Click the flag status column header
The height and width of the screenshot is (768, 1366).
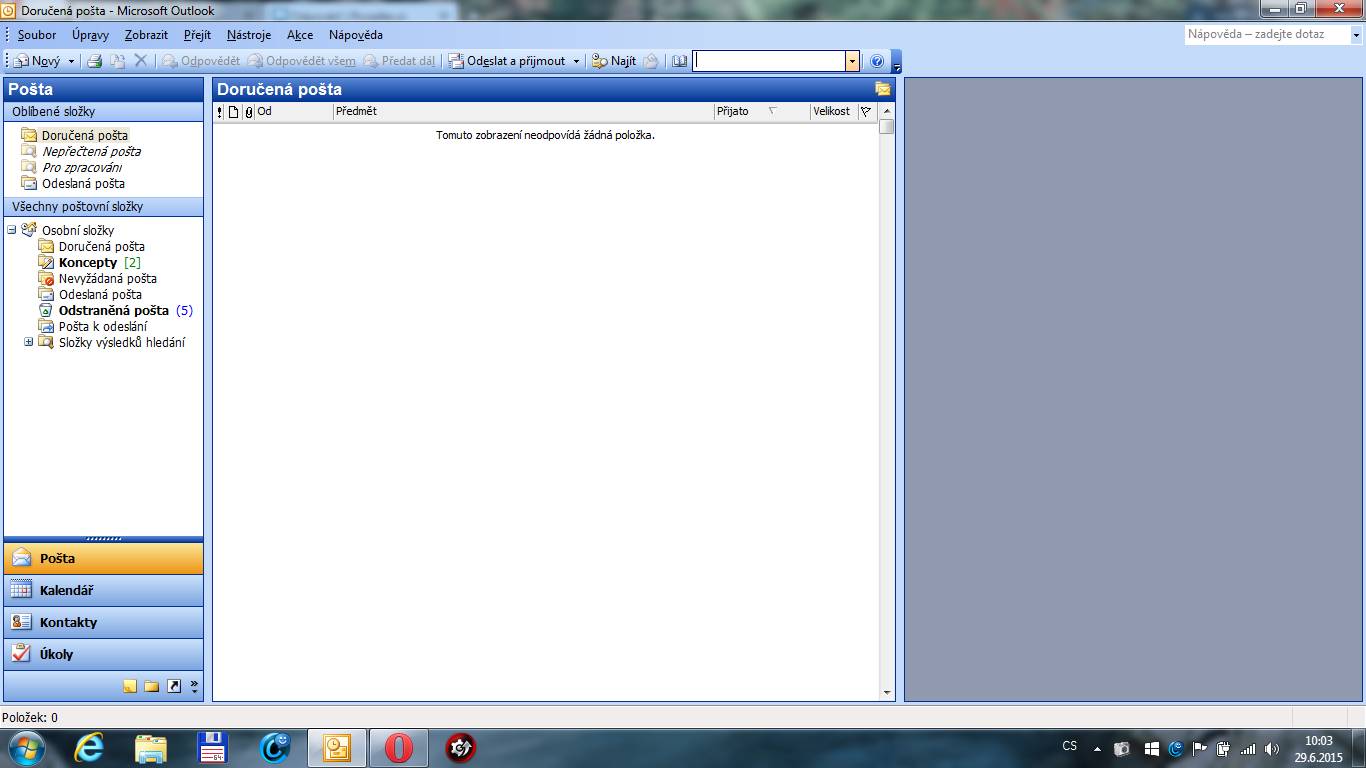[x=866, y=112]
